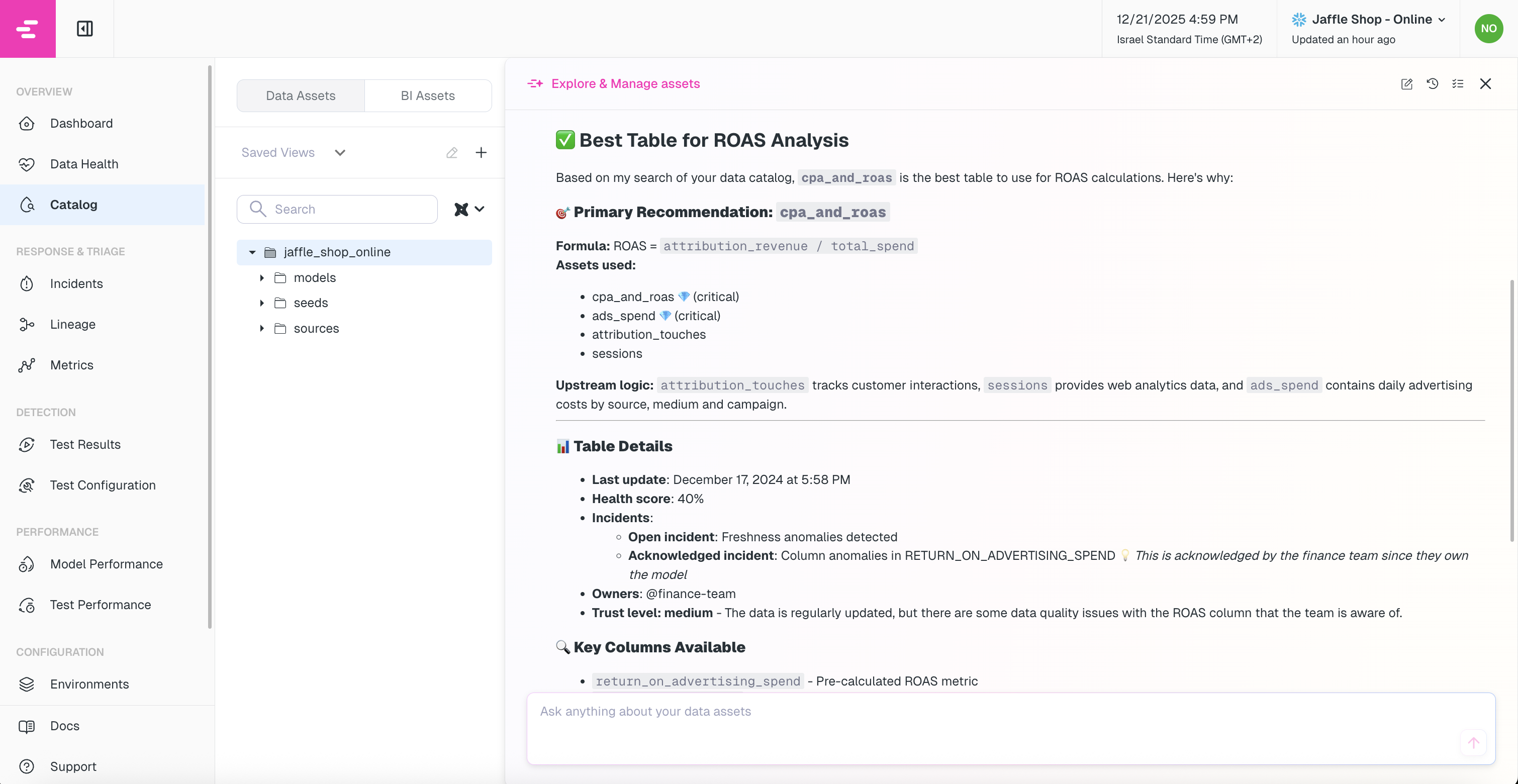Open the Lineage page
1518x784 pixels.
coord(72,324)
